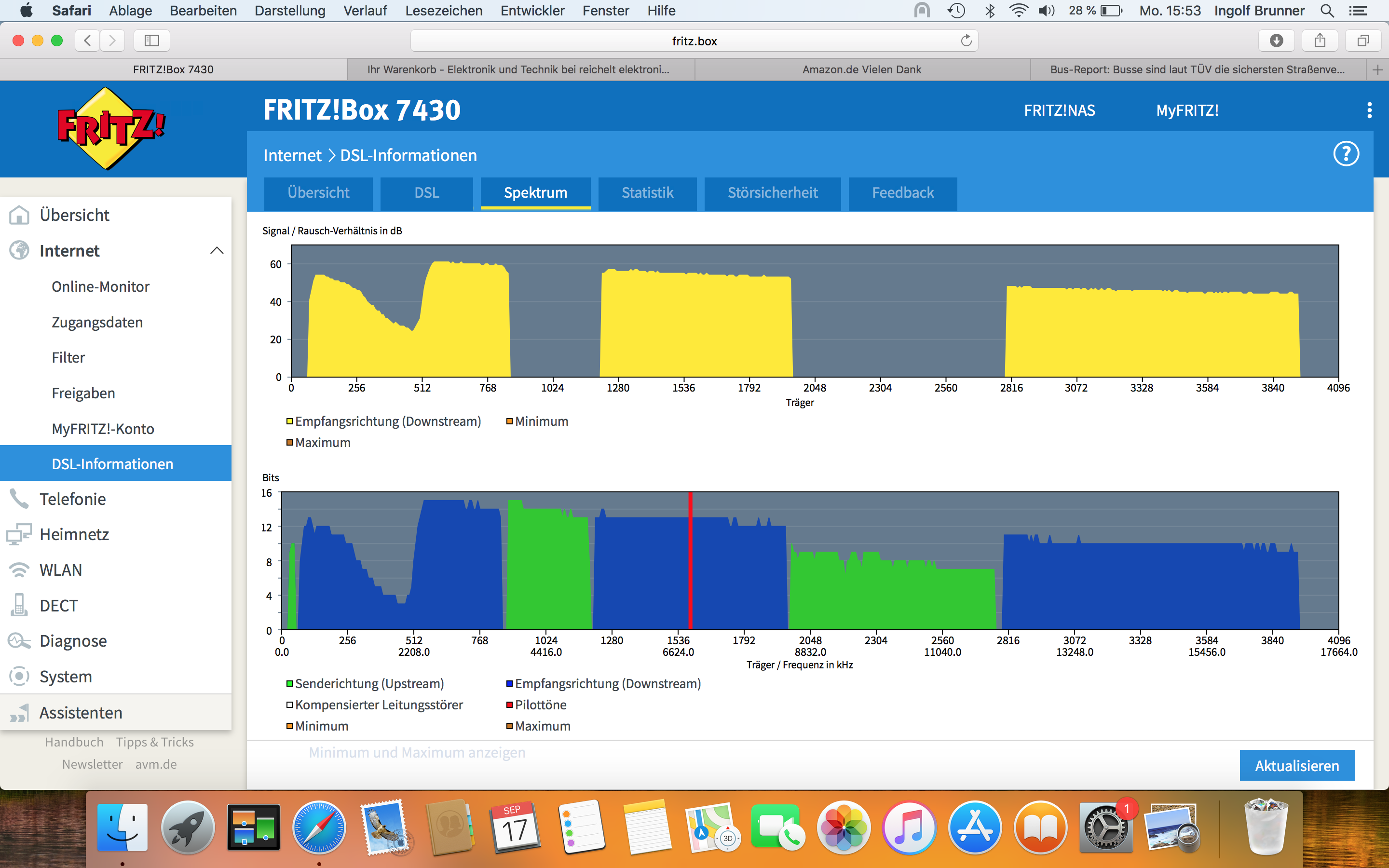
Task: Switch to the Statistik tab
Action: point(647,193)
